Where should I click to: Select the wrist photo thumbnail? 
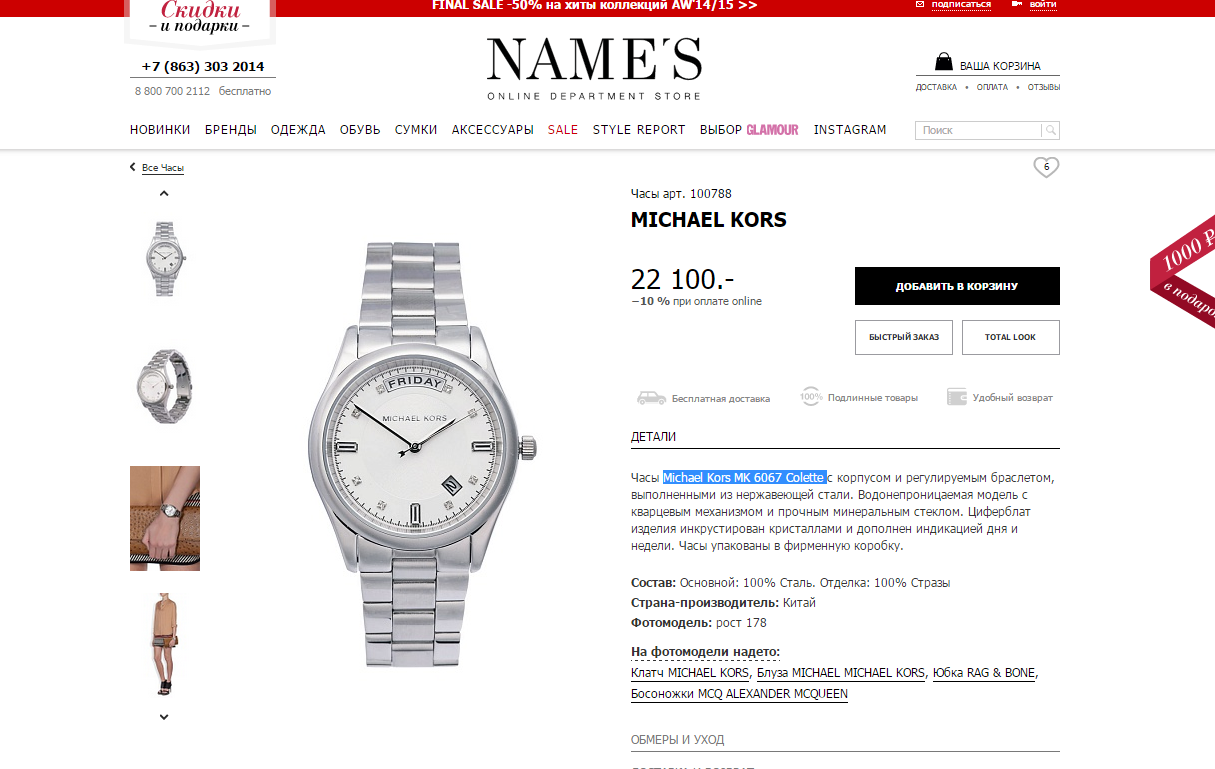(x=165, y=518)
